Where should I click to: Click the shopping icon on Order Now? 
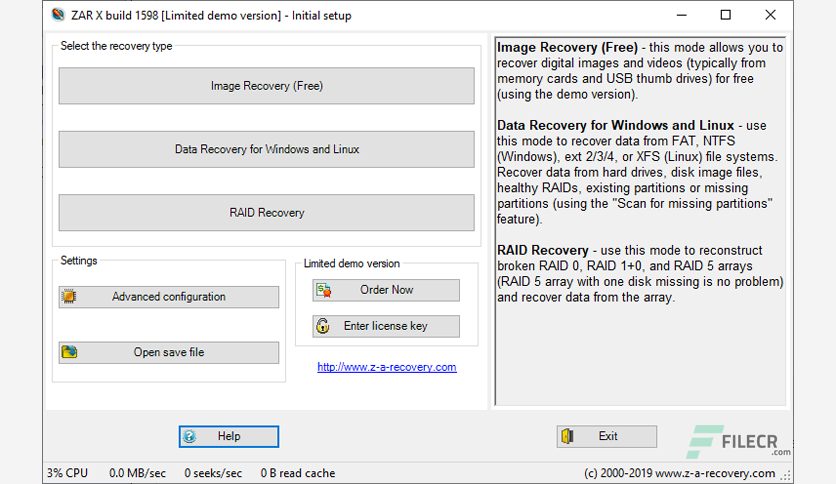coord(324,290)
